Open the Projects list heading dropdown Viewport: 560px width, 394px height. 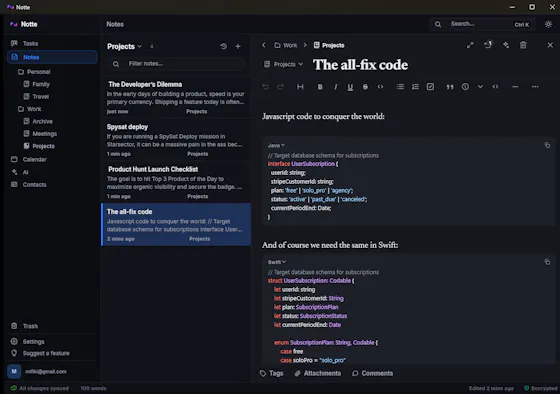pos(125,46)
